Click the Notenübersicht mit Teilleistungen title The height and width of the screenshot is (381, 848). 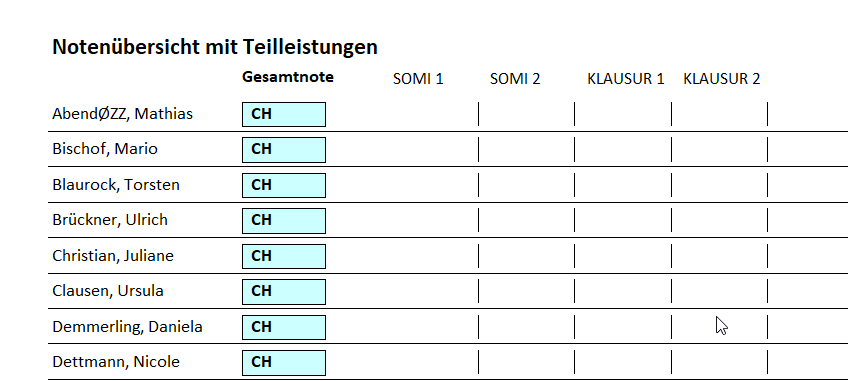click(215, 47)
